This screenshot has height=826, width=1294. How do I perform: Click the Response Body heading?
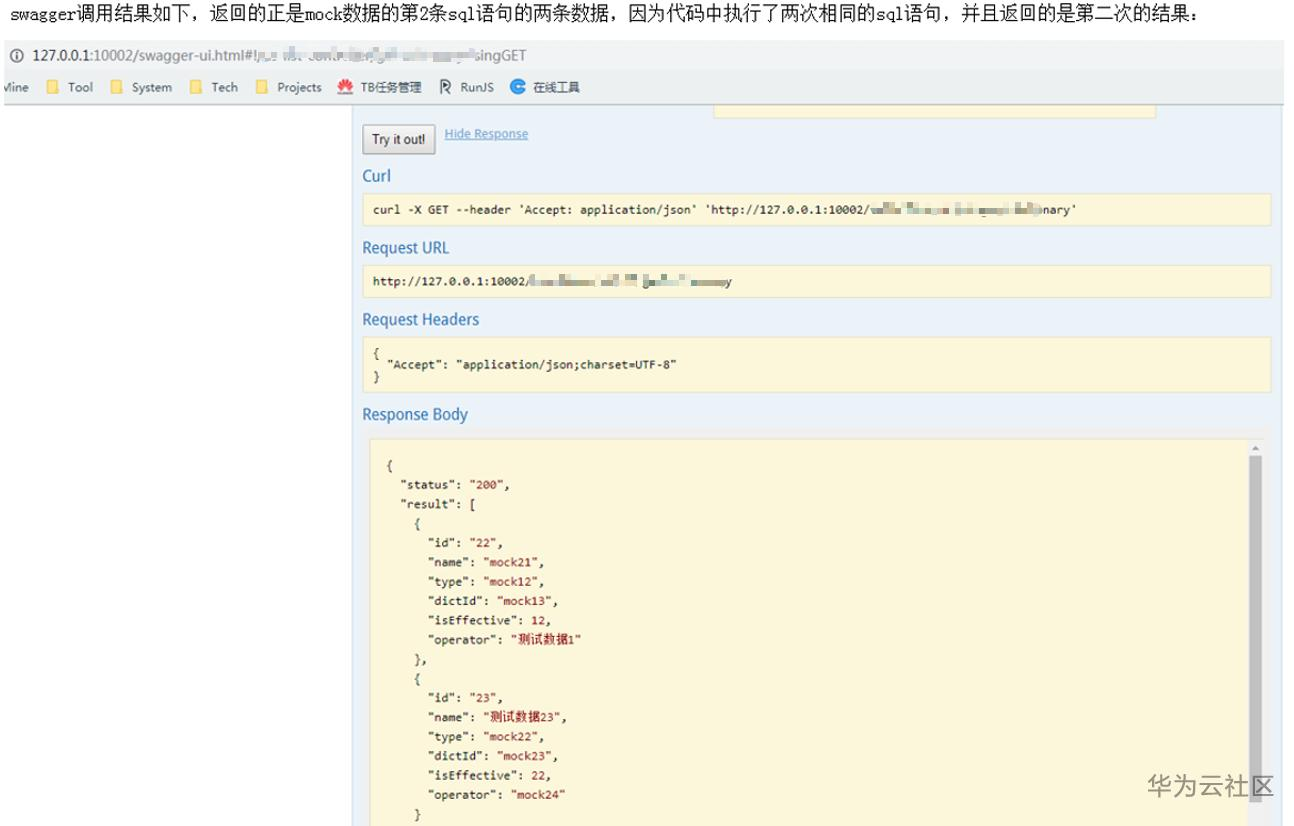point(415,415)
